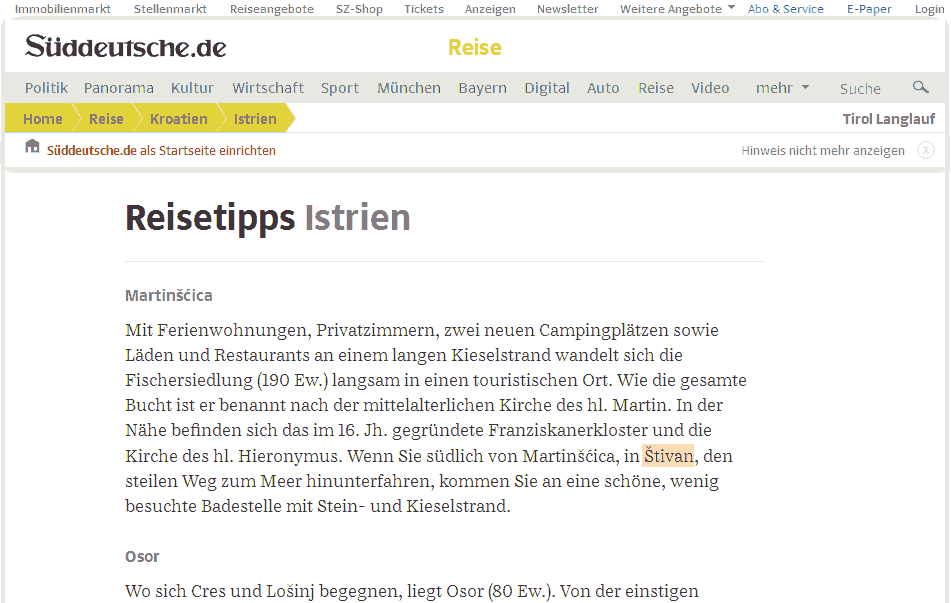The height and width of the screenshot is (603, 951).
Task: Go to Home in the breadcrumb
Action: pyautogui.click(x=42, y=119)
